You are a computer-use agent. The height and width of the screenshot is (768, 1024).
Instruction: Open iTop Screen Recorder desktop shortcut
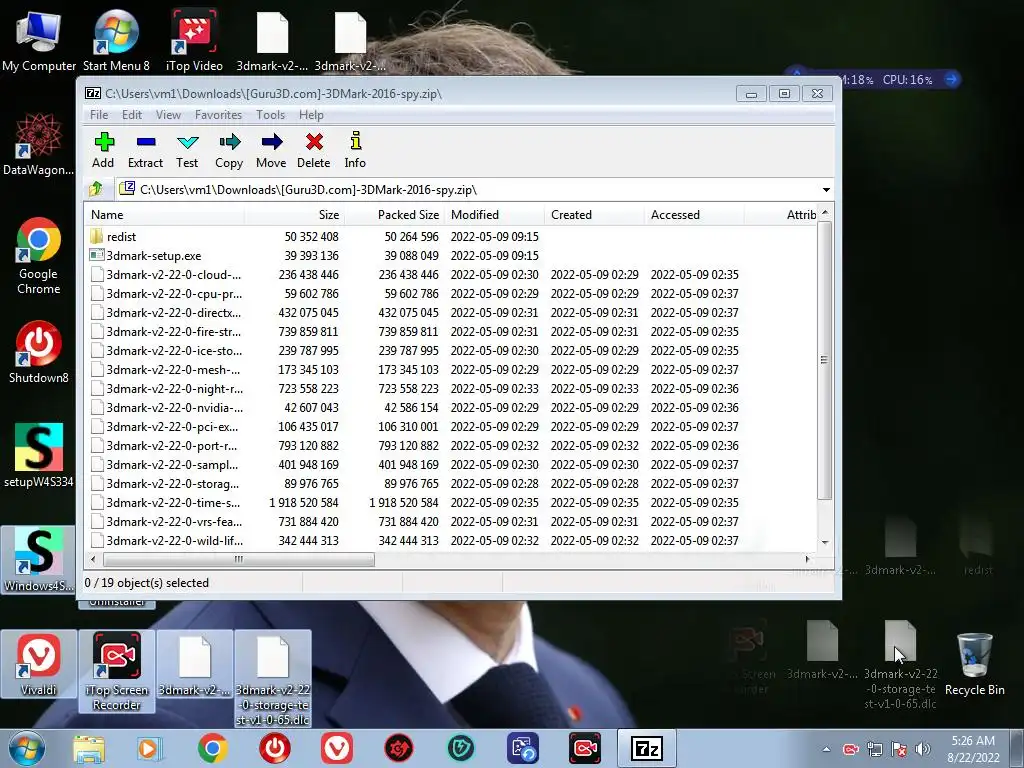[116, 671]
